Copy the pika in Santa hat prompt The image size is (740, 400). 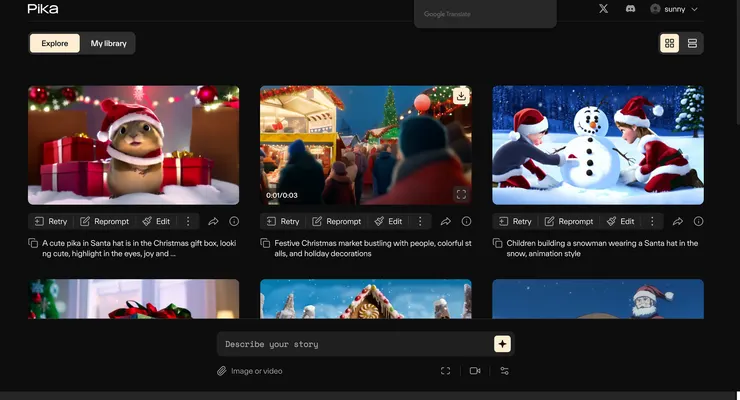pos(33,243)
